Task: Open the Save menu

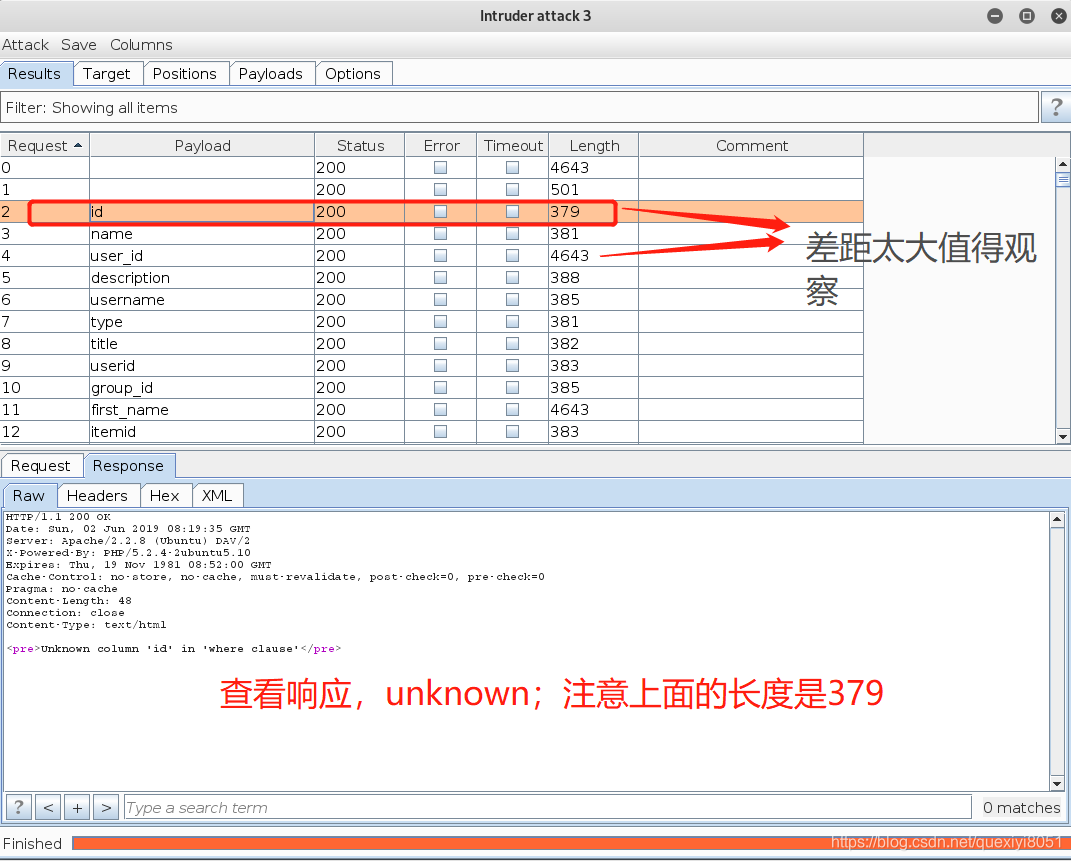Action: pos(79,44)
